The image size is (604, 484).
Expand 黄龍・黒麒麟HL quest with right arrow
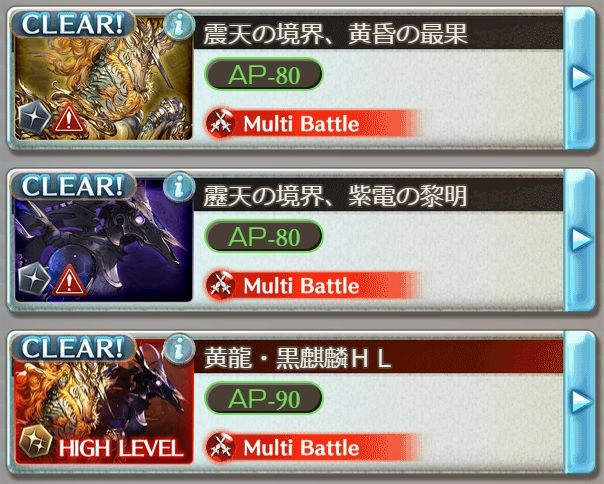click(580, 402)
